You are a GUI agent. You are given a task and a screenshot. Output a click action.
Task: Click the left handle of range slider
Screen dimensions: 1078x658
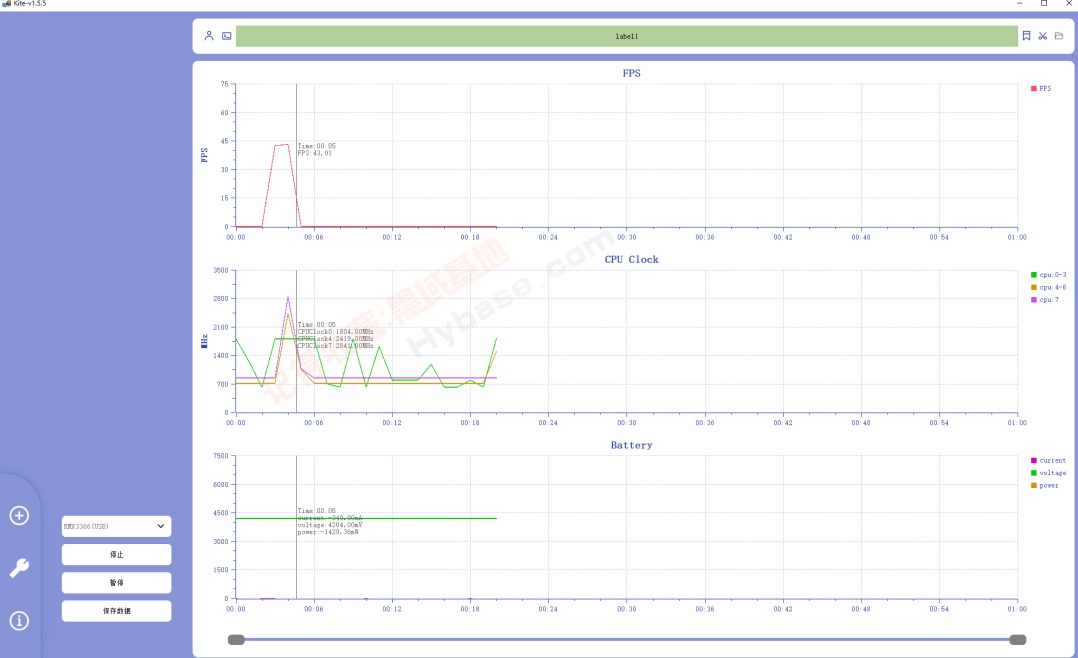(236, 639)
